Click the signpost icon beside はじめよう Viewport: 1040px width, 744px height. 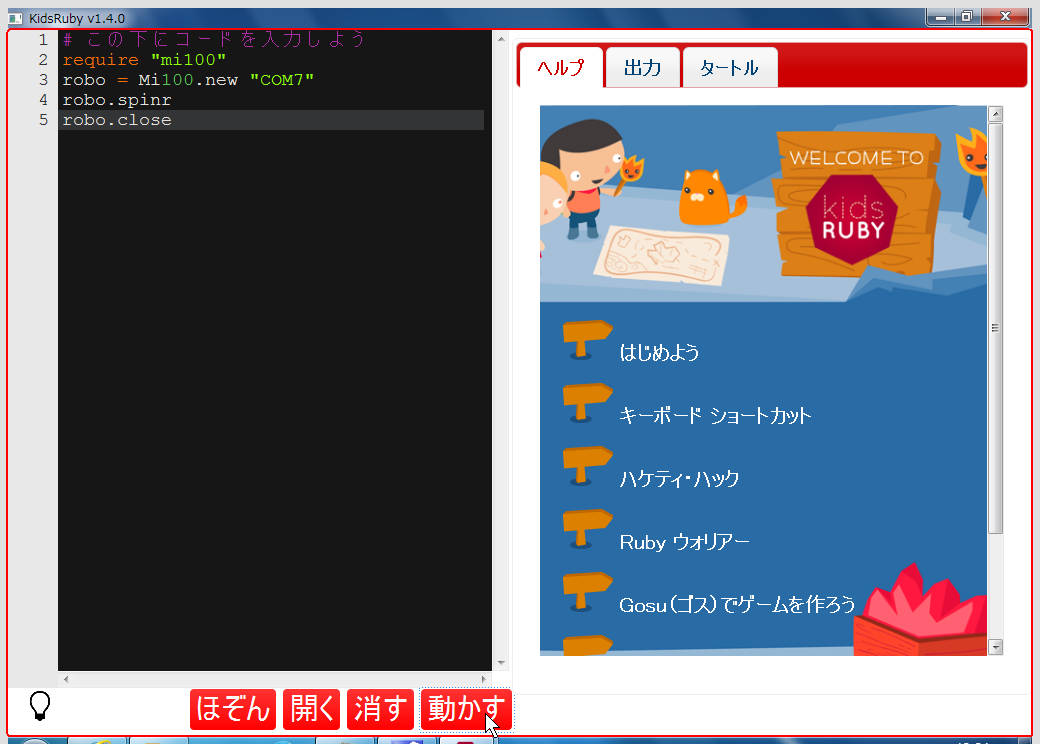586,340
